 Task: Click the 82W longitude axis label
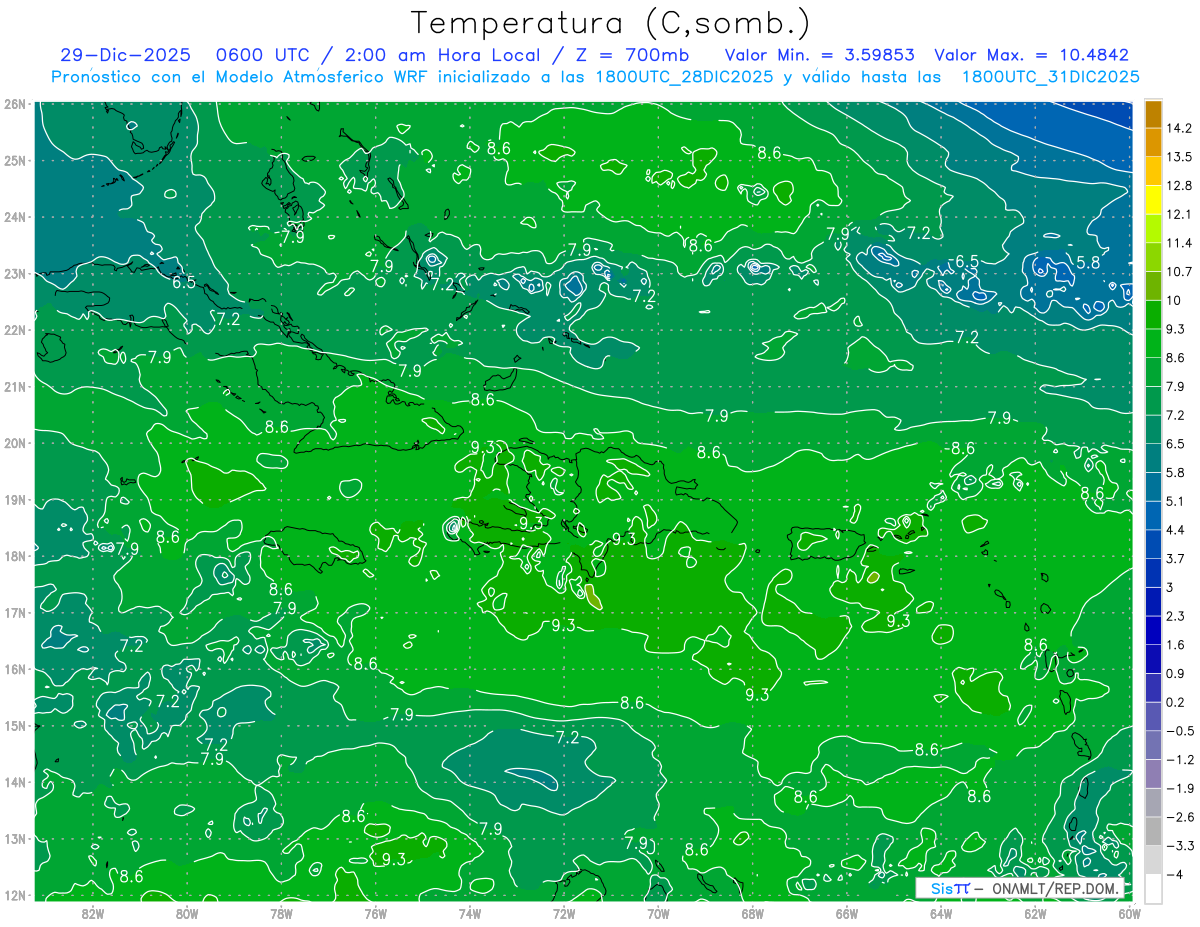(93, 913)
